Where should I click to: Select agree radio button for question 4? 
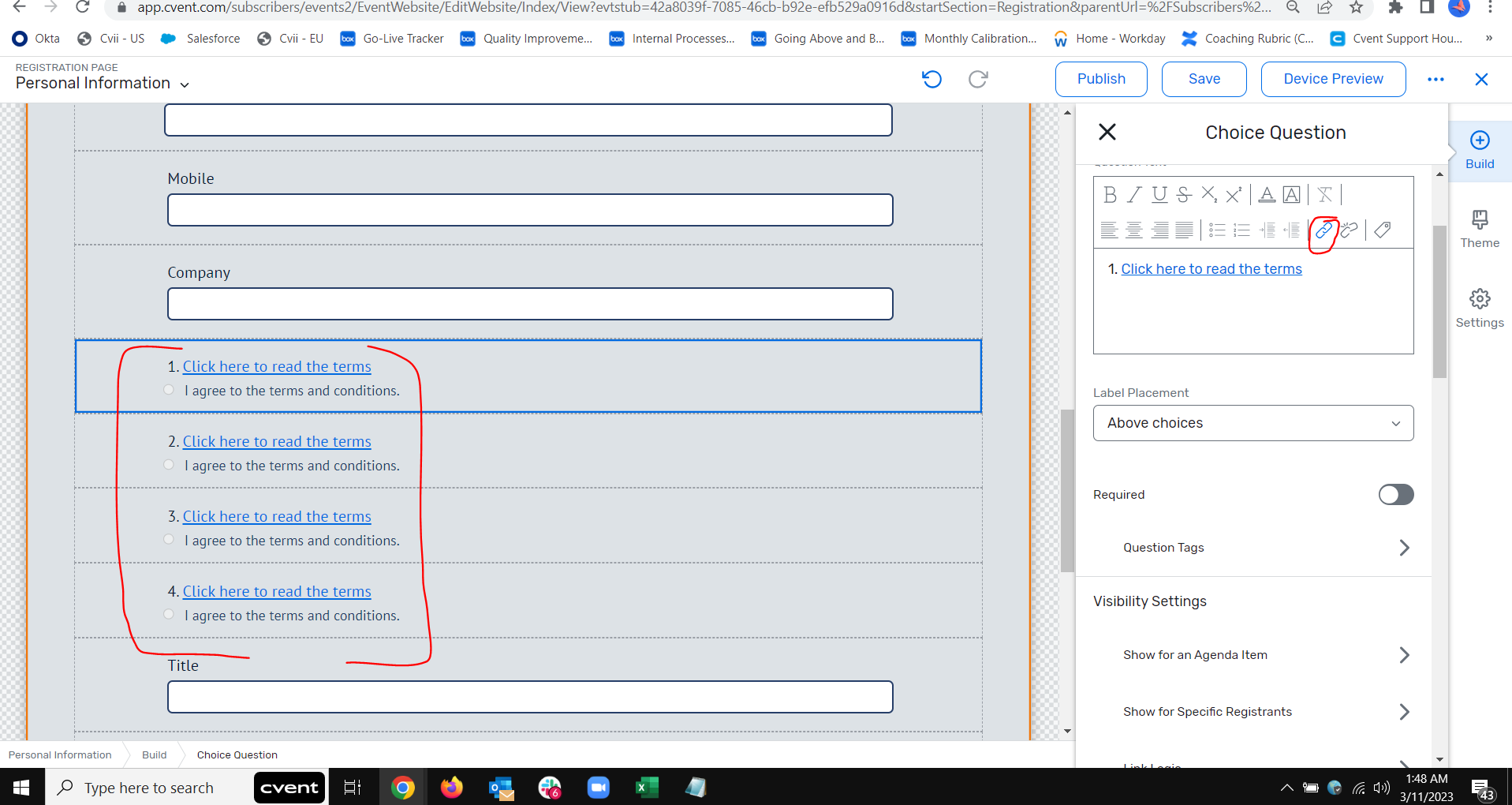pyautogui.click(x=169, y=615)
